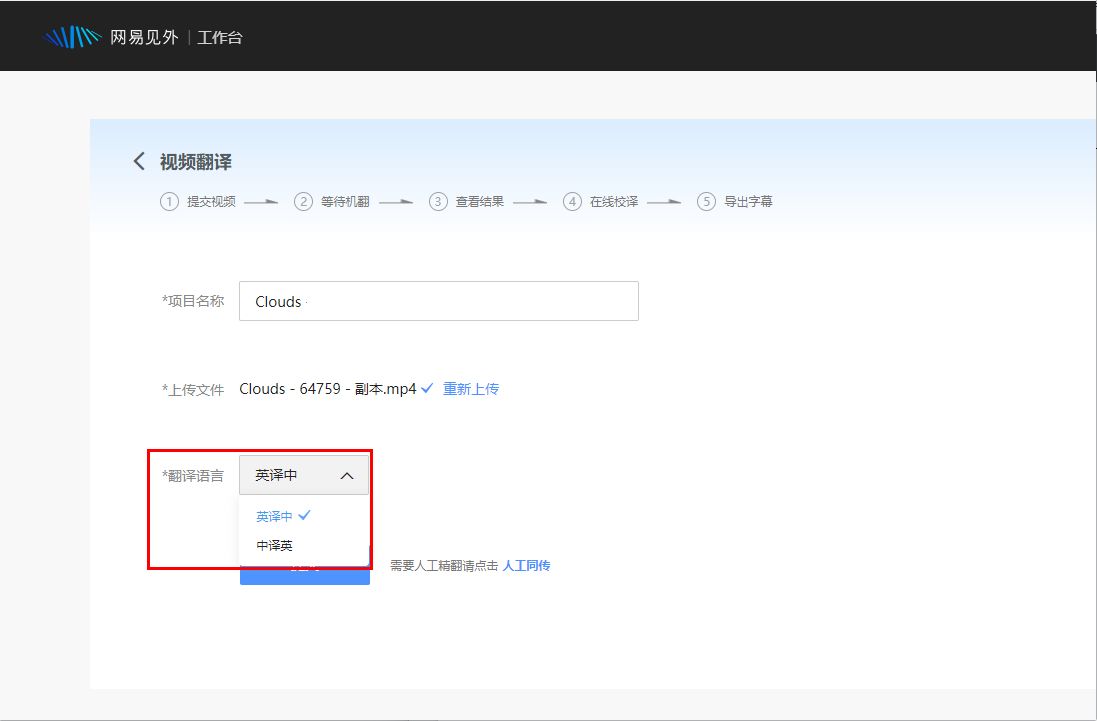The height and width of the screenshot is (721, 1097).
Task: Open the 英译中 language combo box
Action: coord(304,476)
